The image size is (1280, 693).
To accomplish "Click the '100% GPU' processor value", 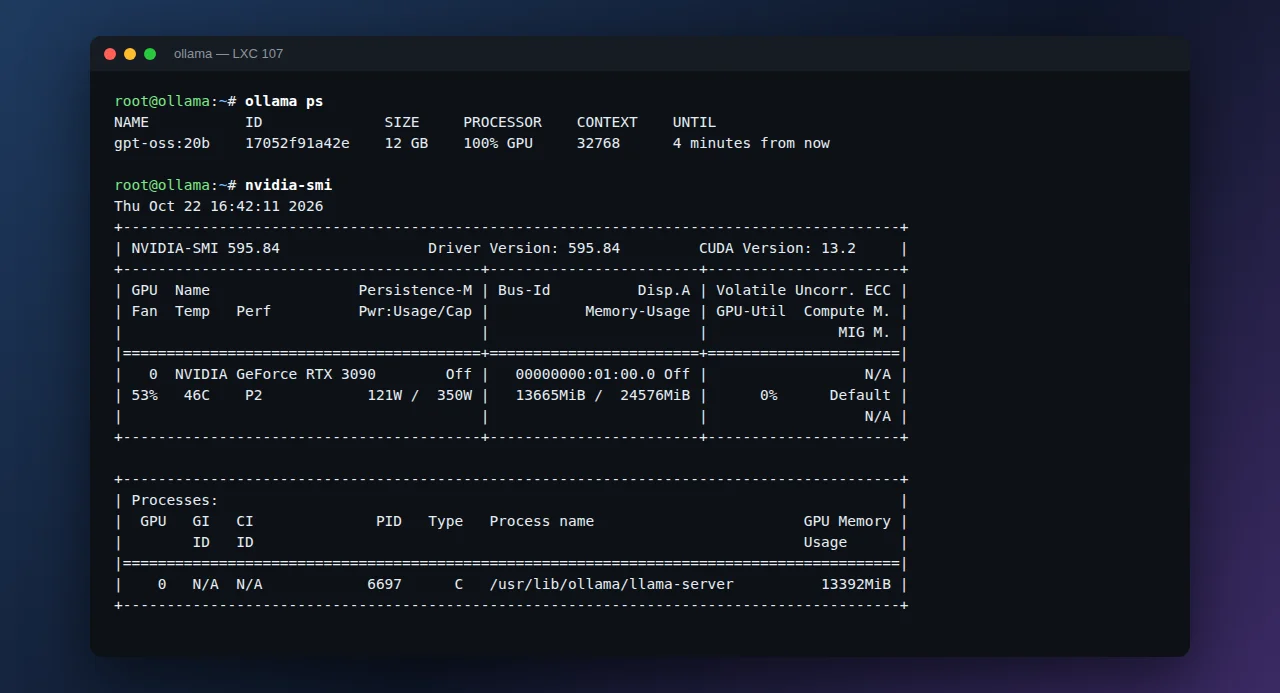I will pos(498,143).
